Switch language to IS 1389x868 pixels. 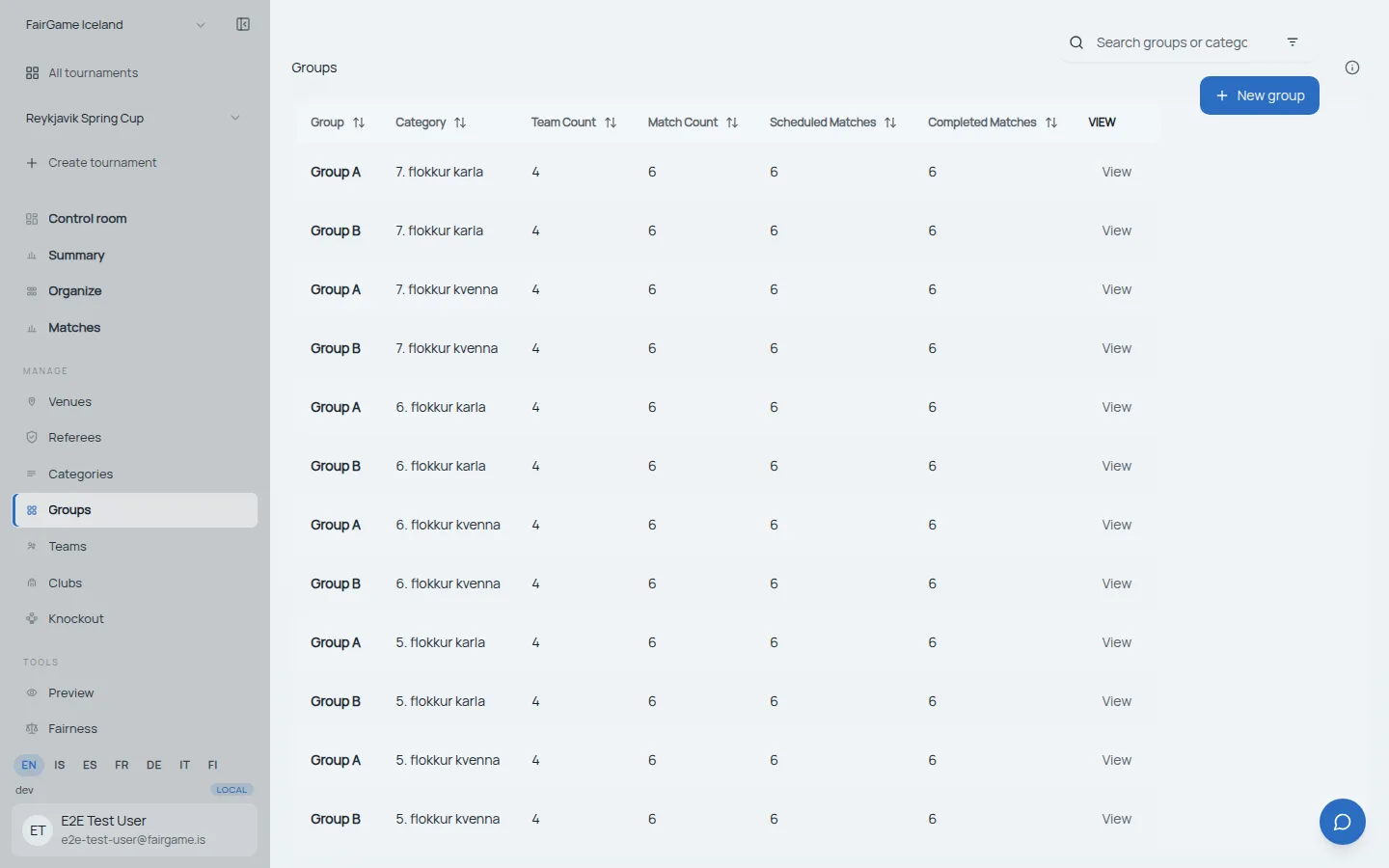tap(60, 765)
